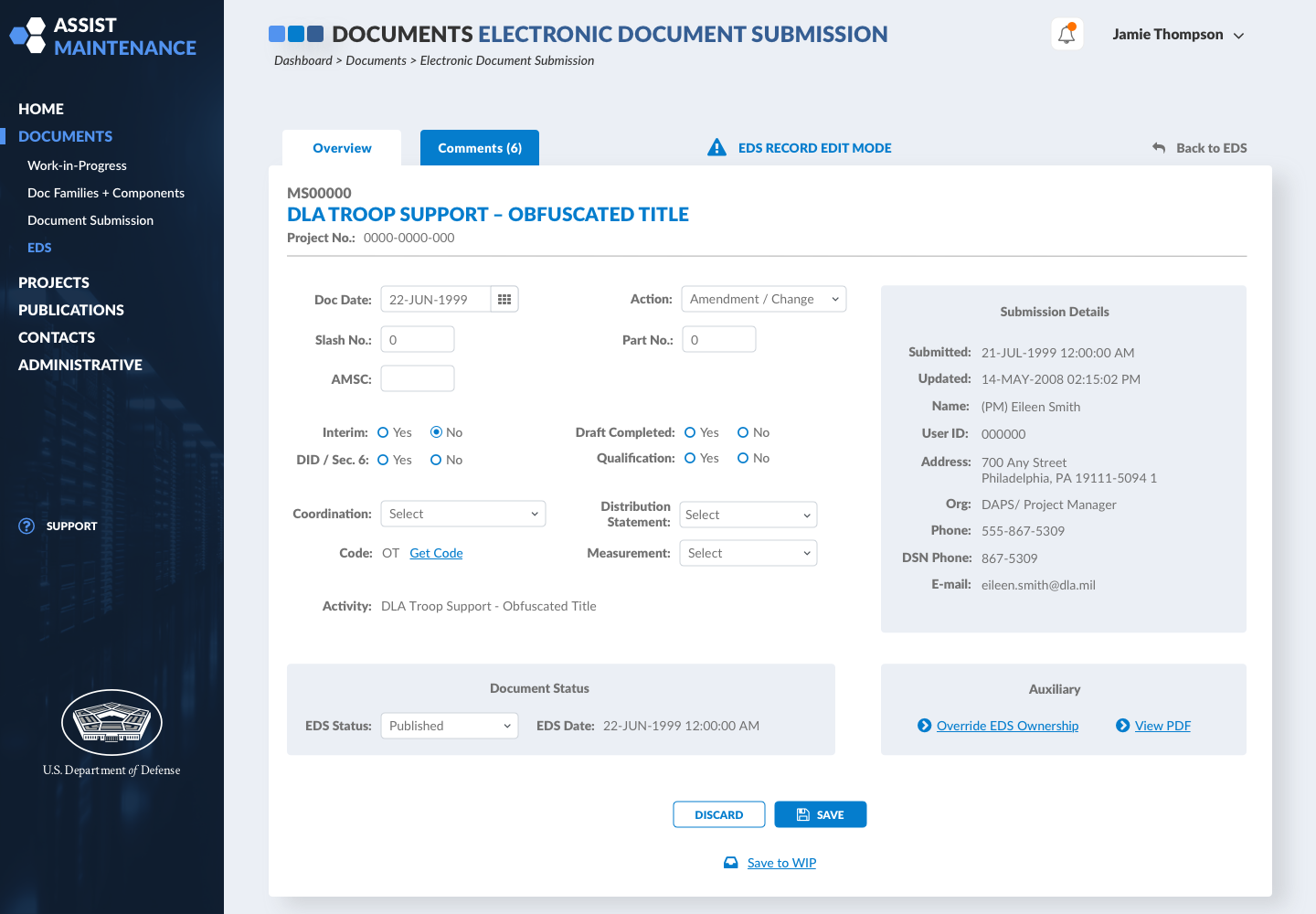
Task: Click the SUPPORT link in sidebar
Action: click(x=71, y=526)
